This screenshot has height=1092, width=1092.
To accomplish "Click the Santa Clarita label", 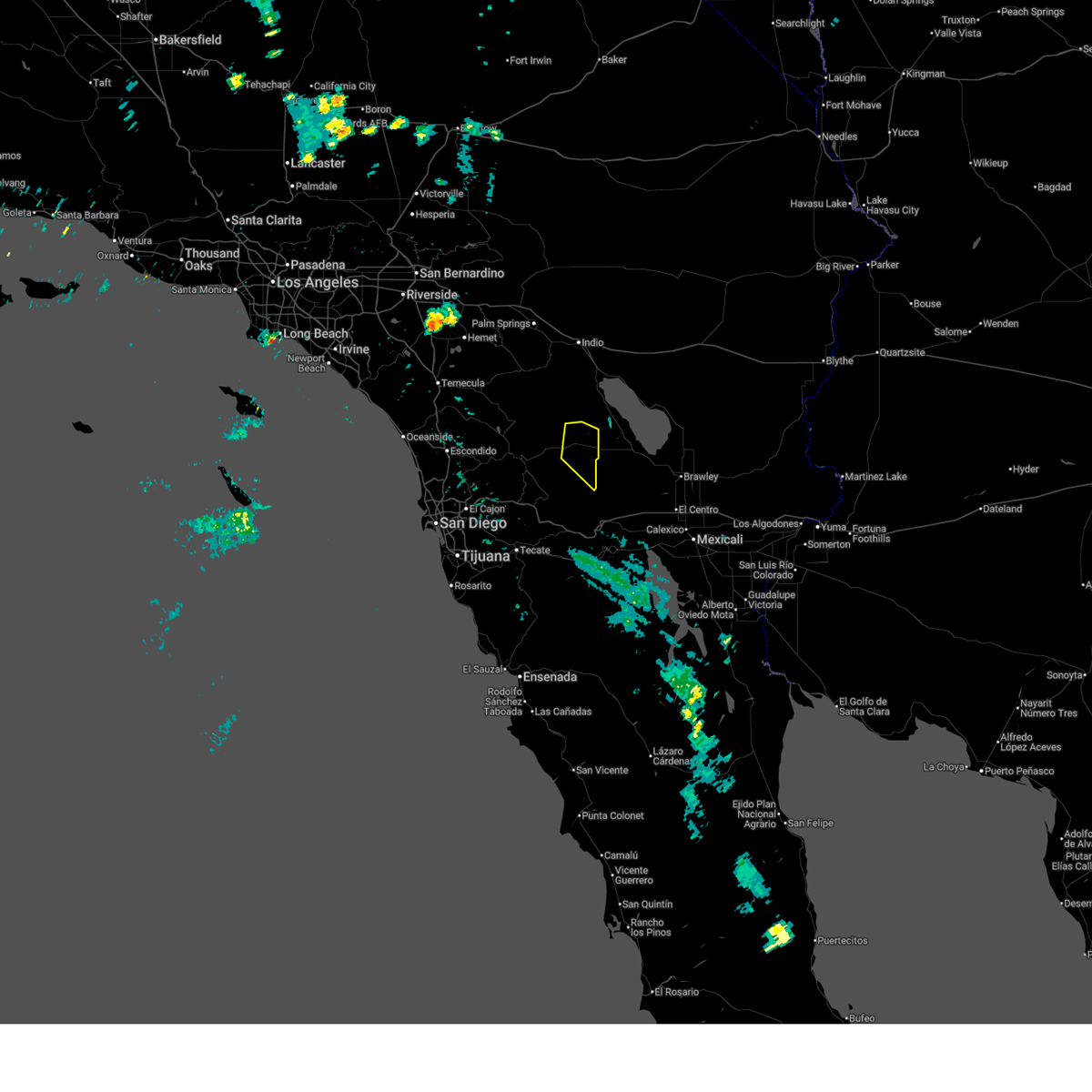I will click(266, 220).
